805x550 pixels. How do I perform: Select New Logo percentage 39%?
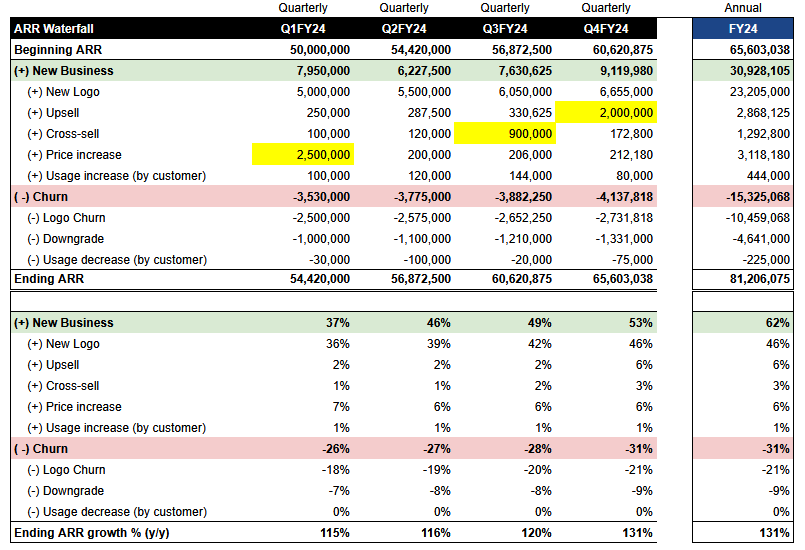[x=438, y=344]
